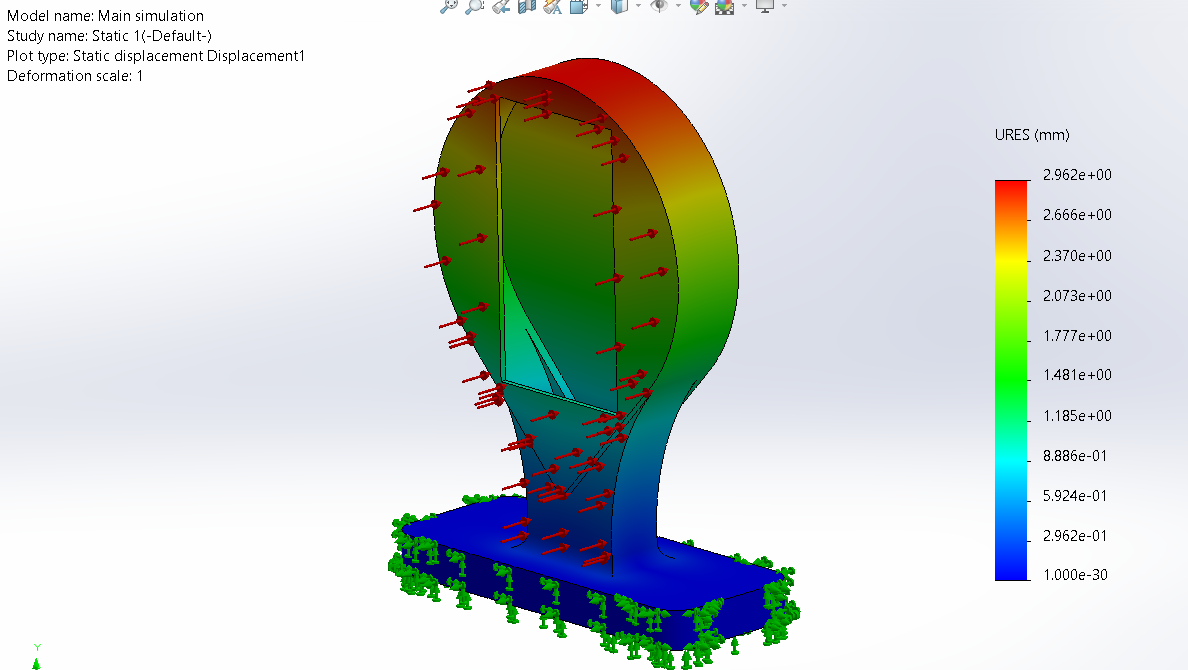Return to the Previous View
The height and width of the screenshot is (670, 1188).
click(x=501, y=6)
